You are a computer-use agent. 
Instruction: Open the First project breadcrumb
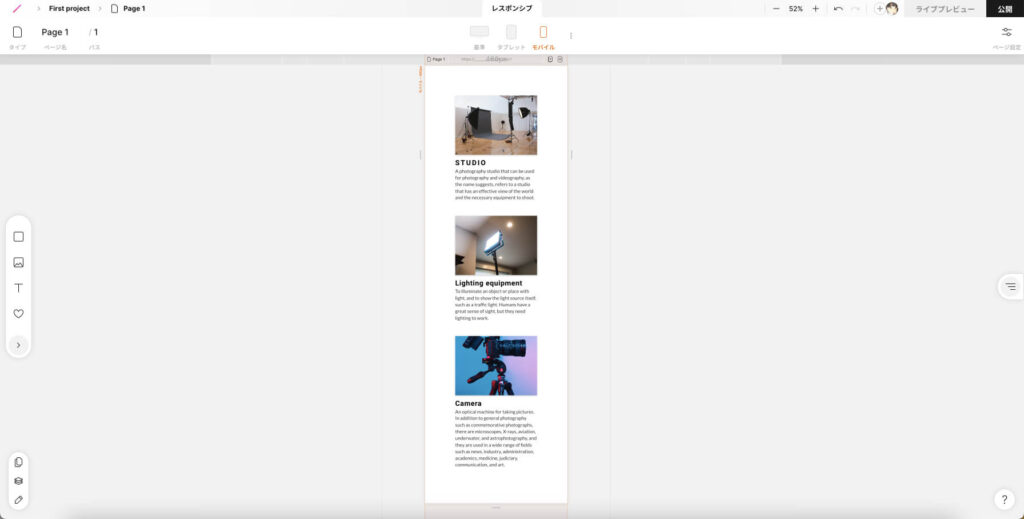pyautogui.click(x=69, y=8)
